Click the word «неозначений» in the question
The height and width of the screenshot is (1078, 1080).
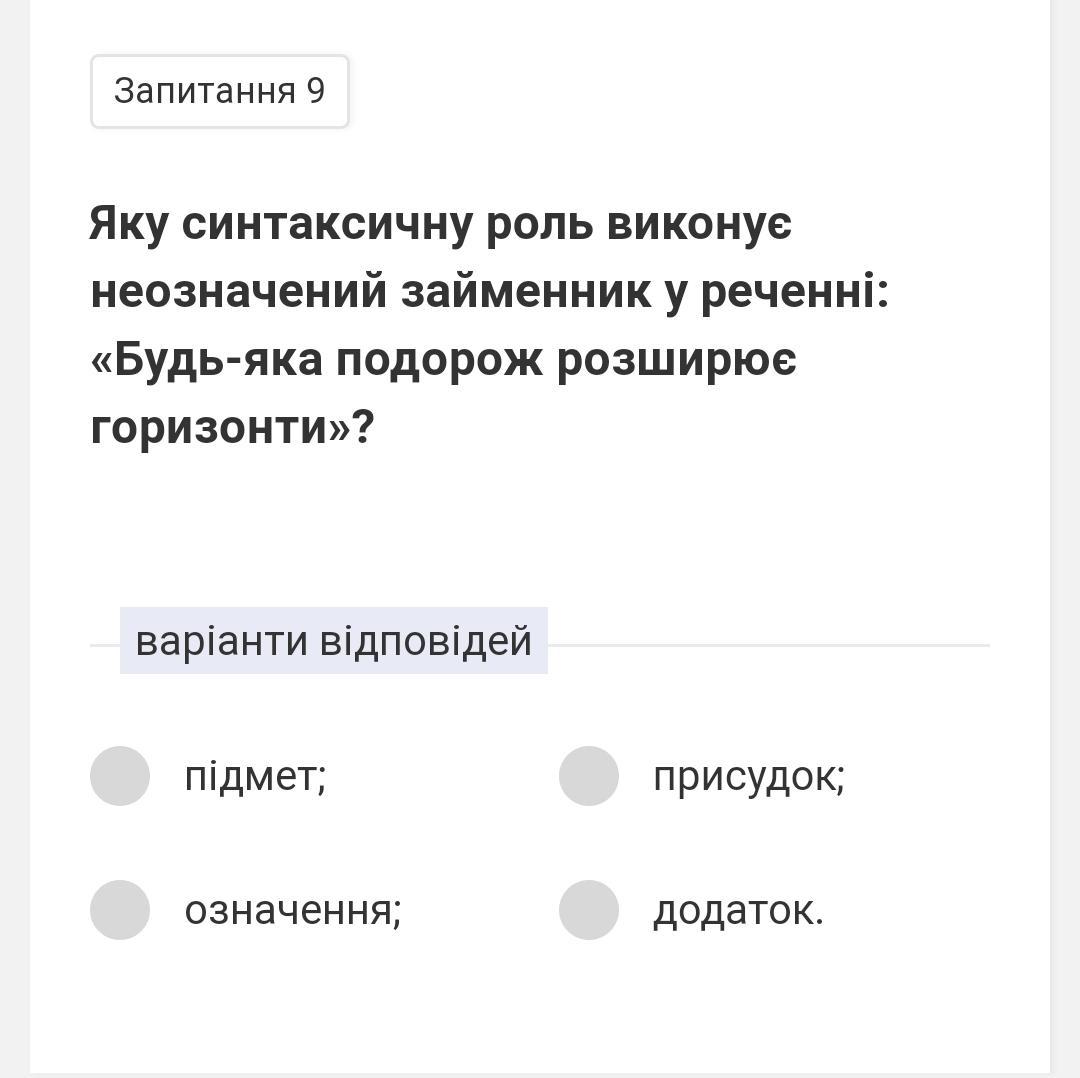[x=238, y=292]
